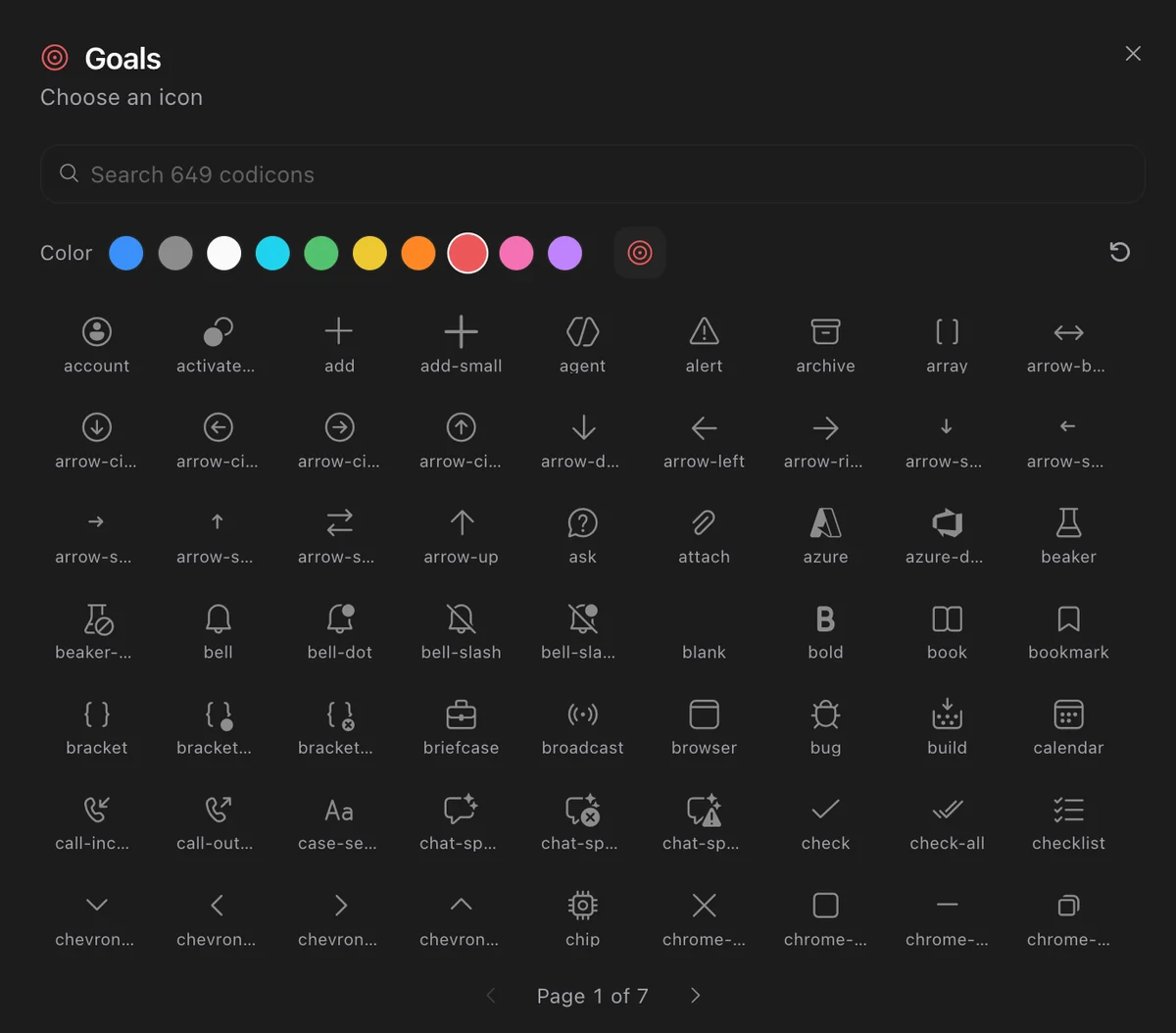Pick the chip icon
Image resolution: width=1176 pixels, height=1033 pixels.
(x=582, y=919)
